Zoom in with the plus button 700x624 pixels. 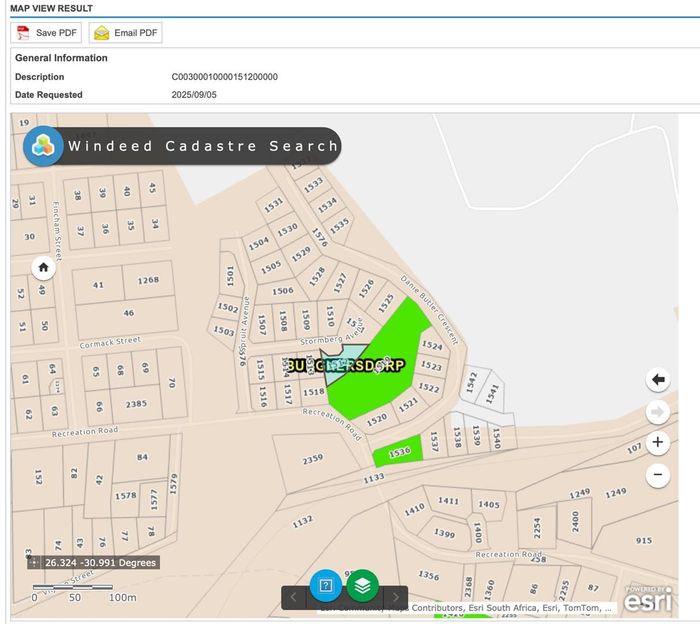[657, 442]
